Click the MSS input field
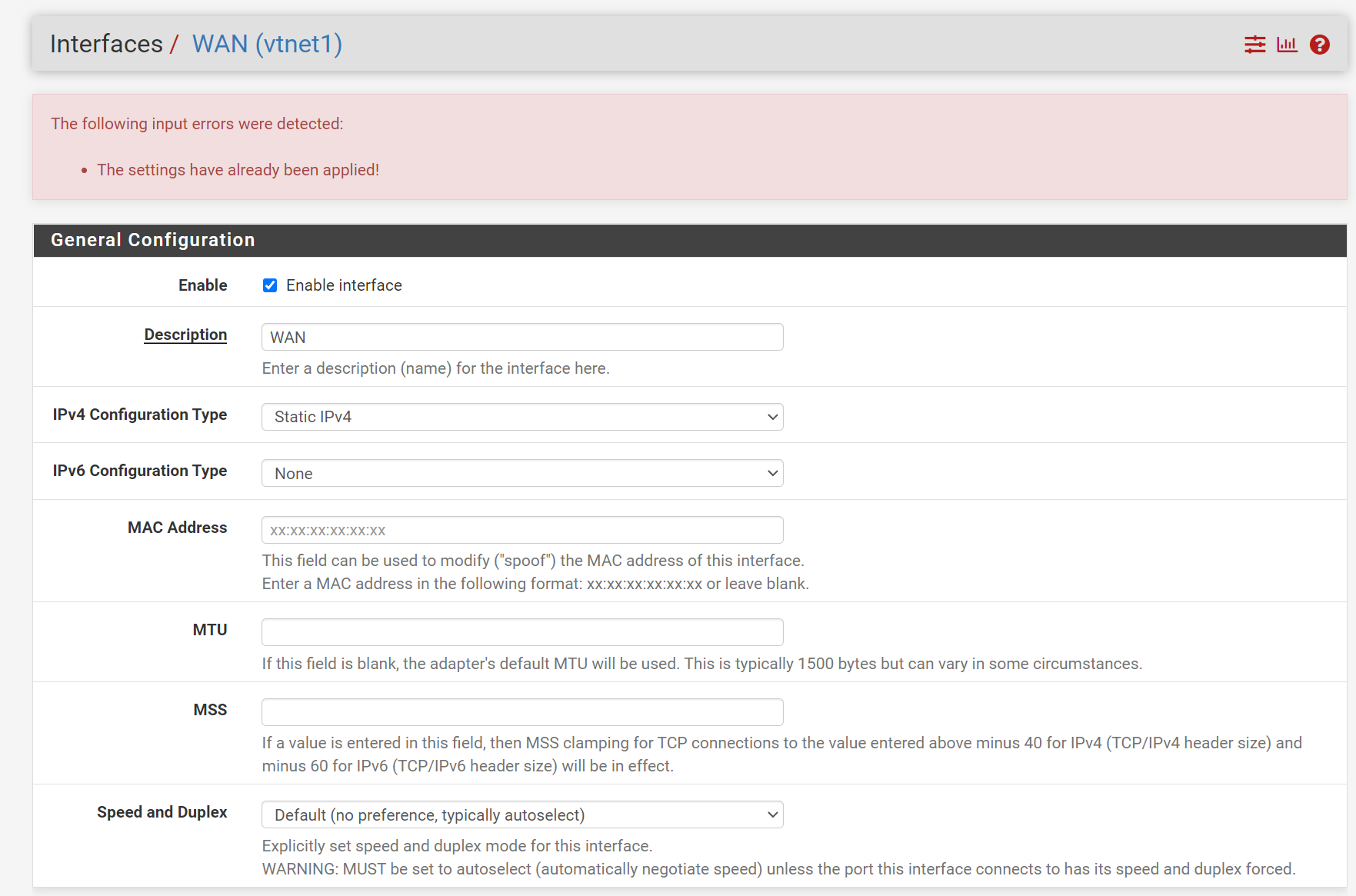The height and width of the screenshot is (896, 1356). point(522,712)
